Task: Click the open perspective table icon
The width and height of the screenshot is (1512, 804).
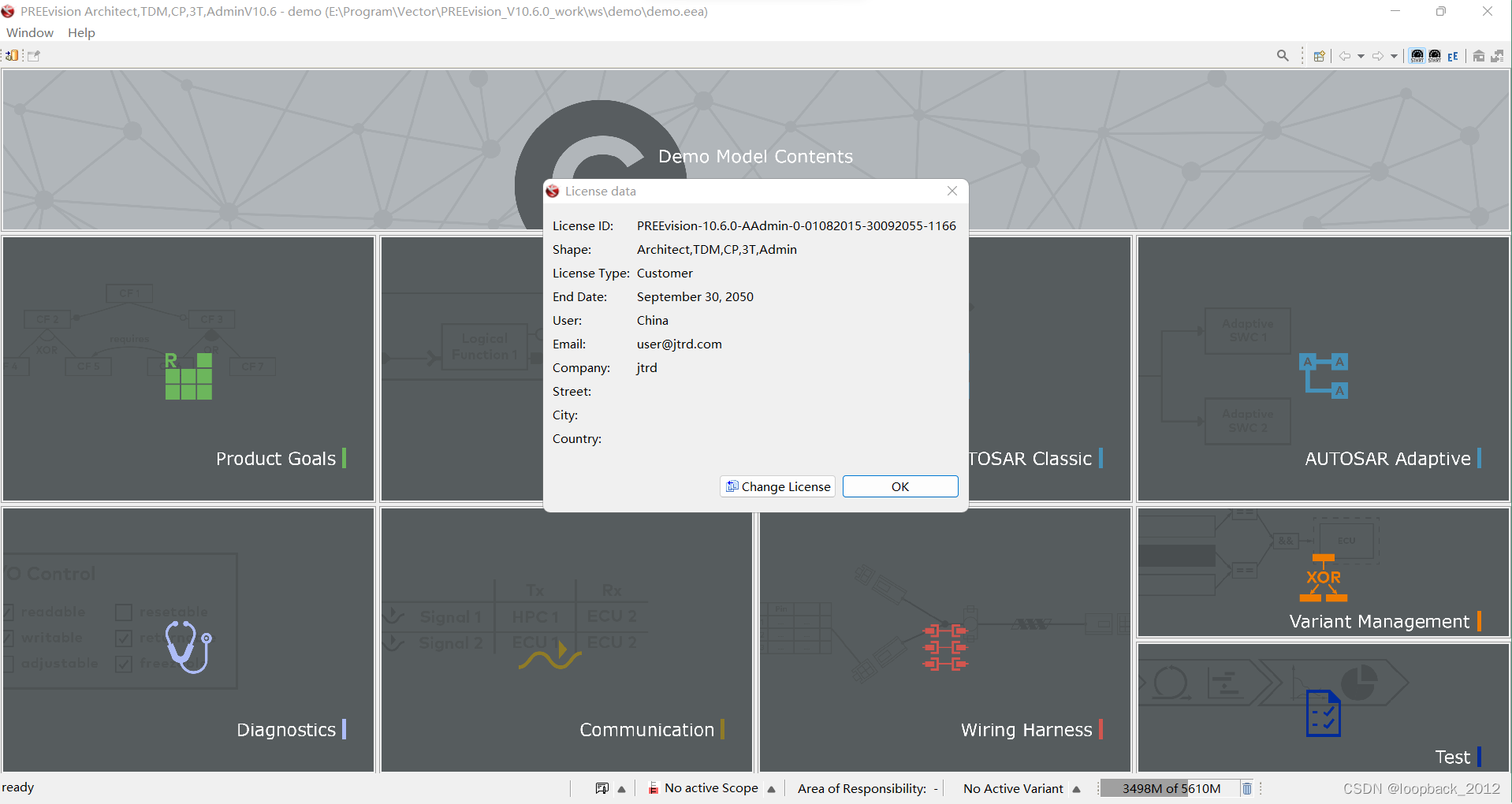Action: (1319, 56)
